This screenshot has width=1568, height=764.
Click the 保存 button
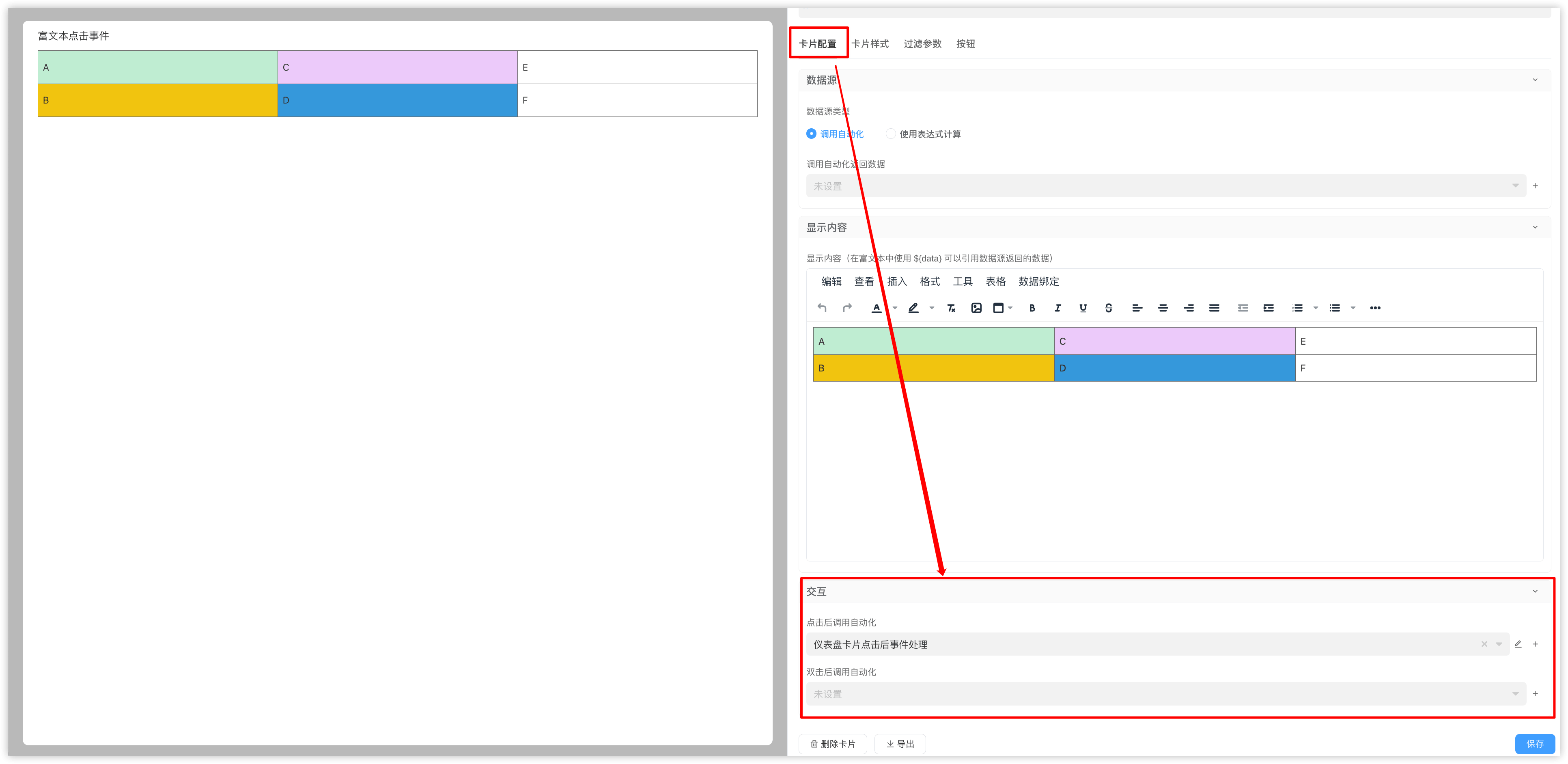tap(1535, 743)
